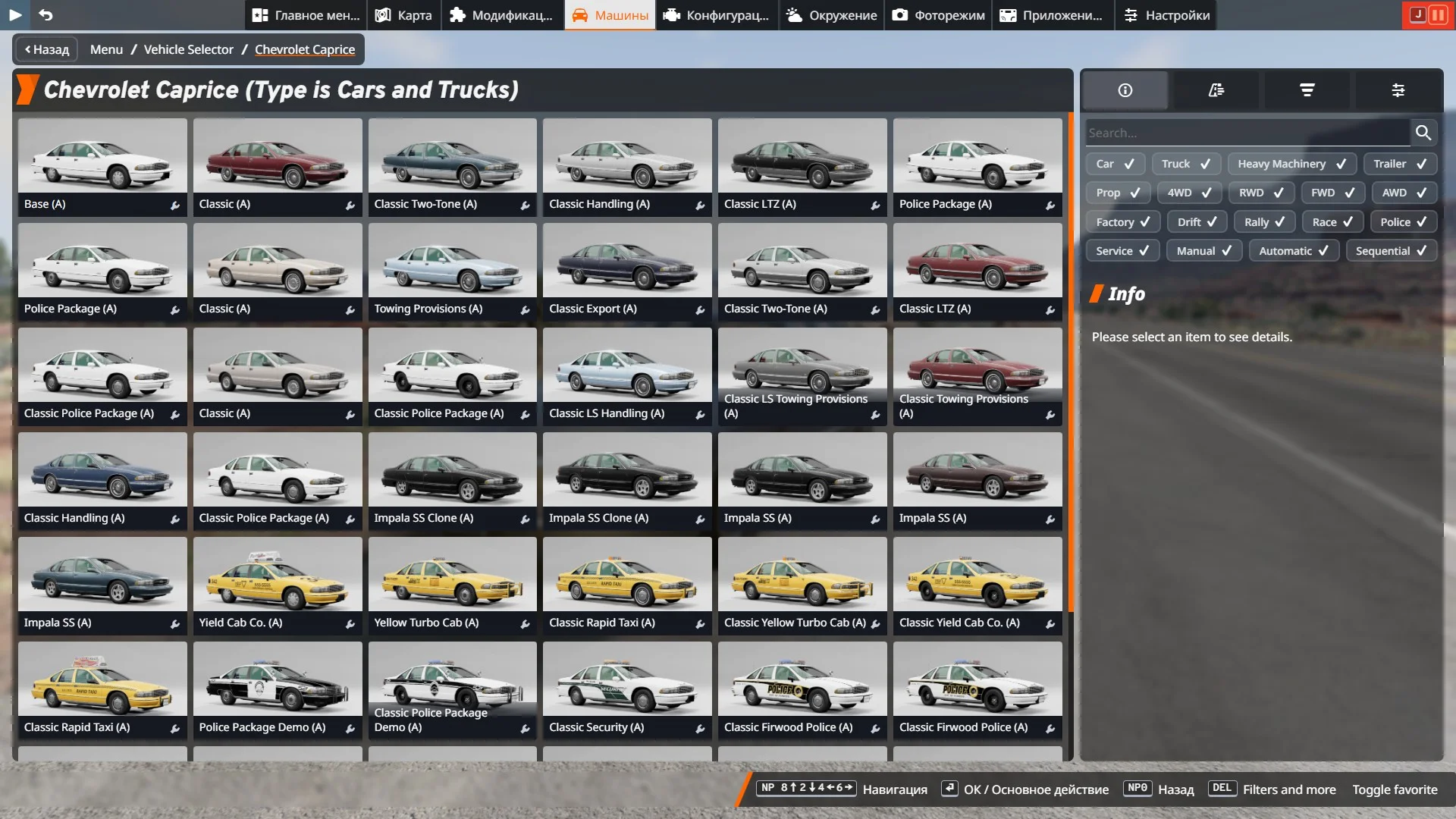Open the Модификации tab
This screenshot has width=1456, height=819.
tap(502, 15)
